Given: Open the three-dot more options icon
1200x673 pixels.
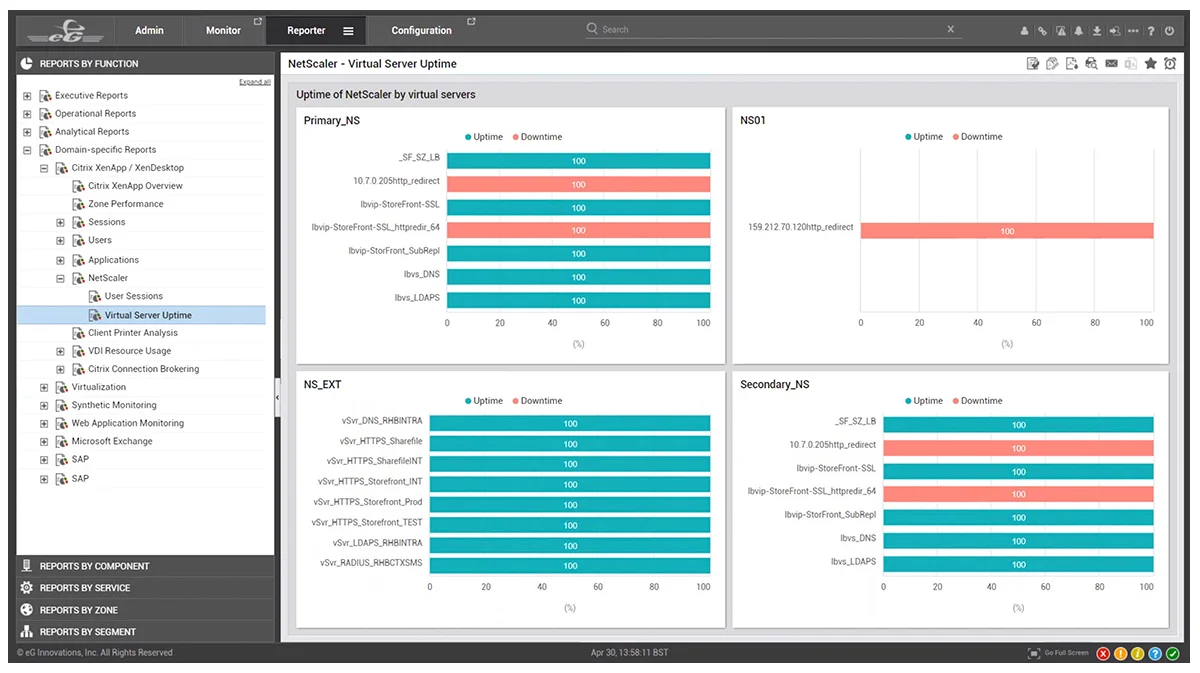Looking at the screenshot, I should (1133, 31).
